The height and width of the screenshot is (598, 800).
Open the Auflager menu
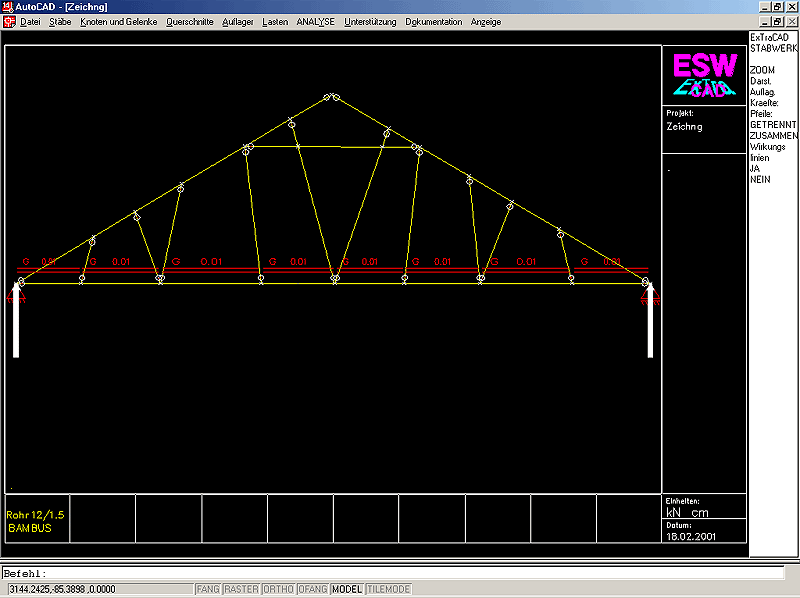click(x=238, y=22)
